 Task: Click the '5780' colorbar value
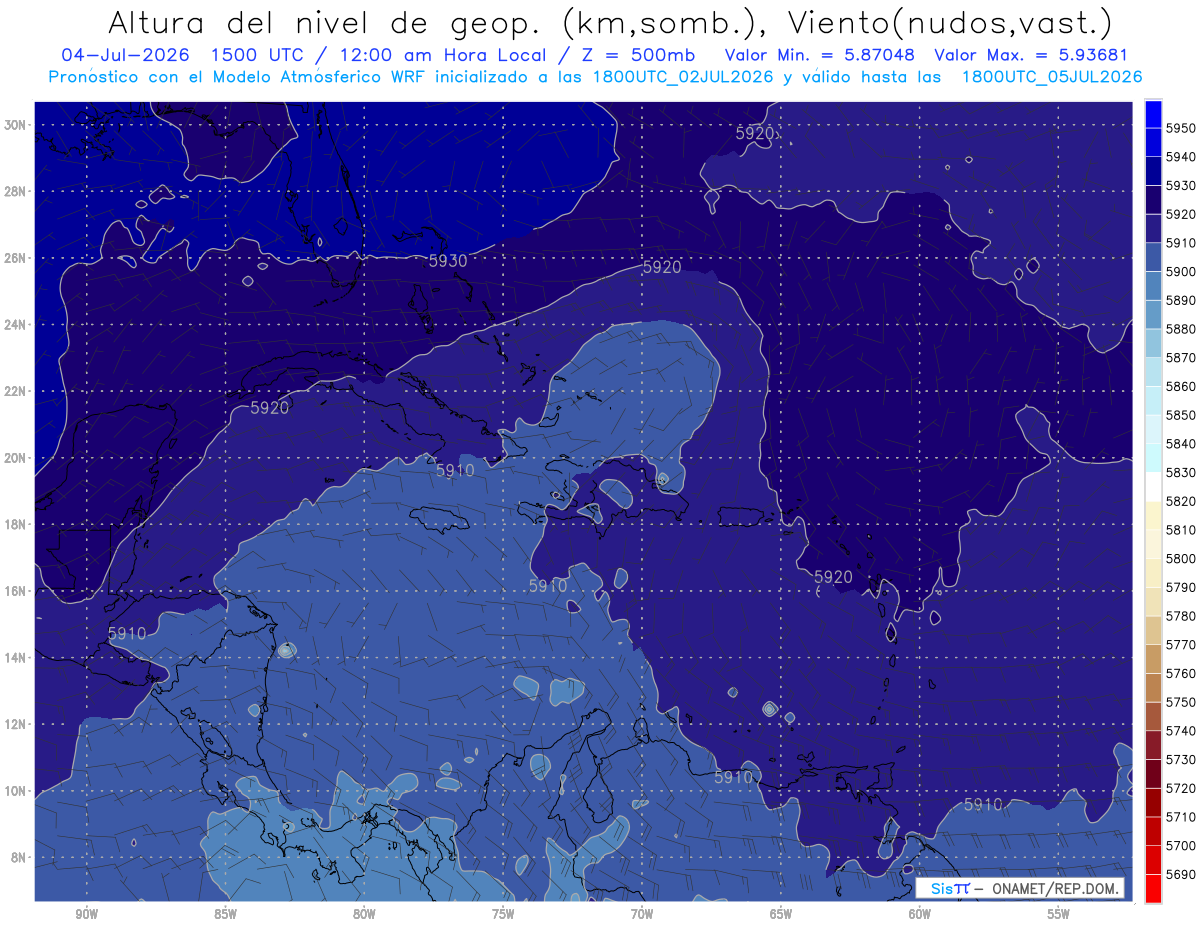pyautogui.click(x=1180, y=616)
